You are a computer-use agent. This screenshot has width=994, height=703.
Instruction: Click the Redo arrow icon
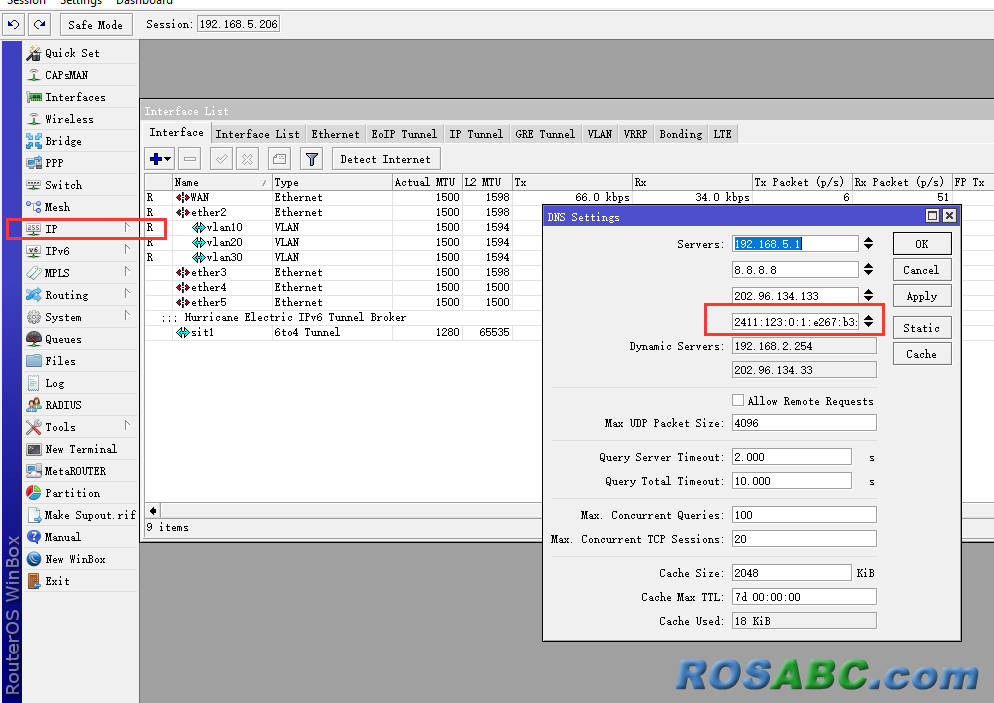(x=39, y=25)
